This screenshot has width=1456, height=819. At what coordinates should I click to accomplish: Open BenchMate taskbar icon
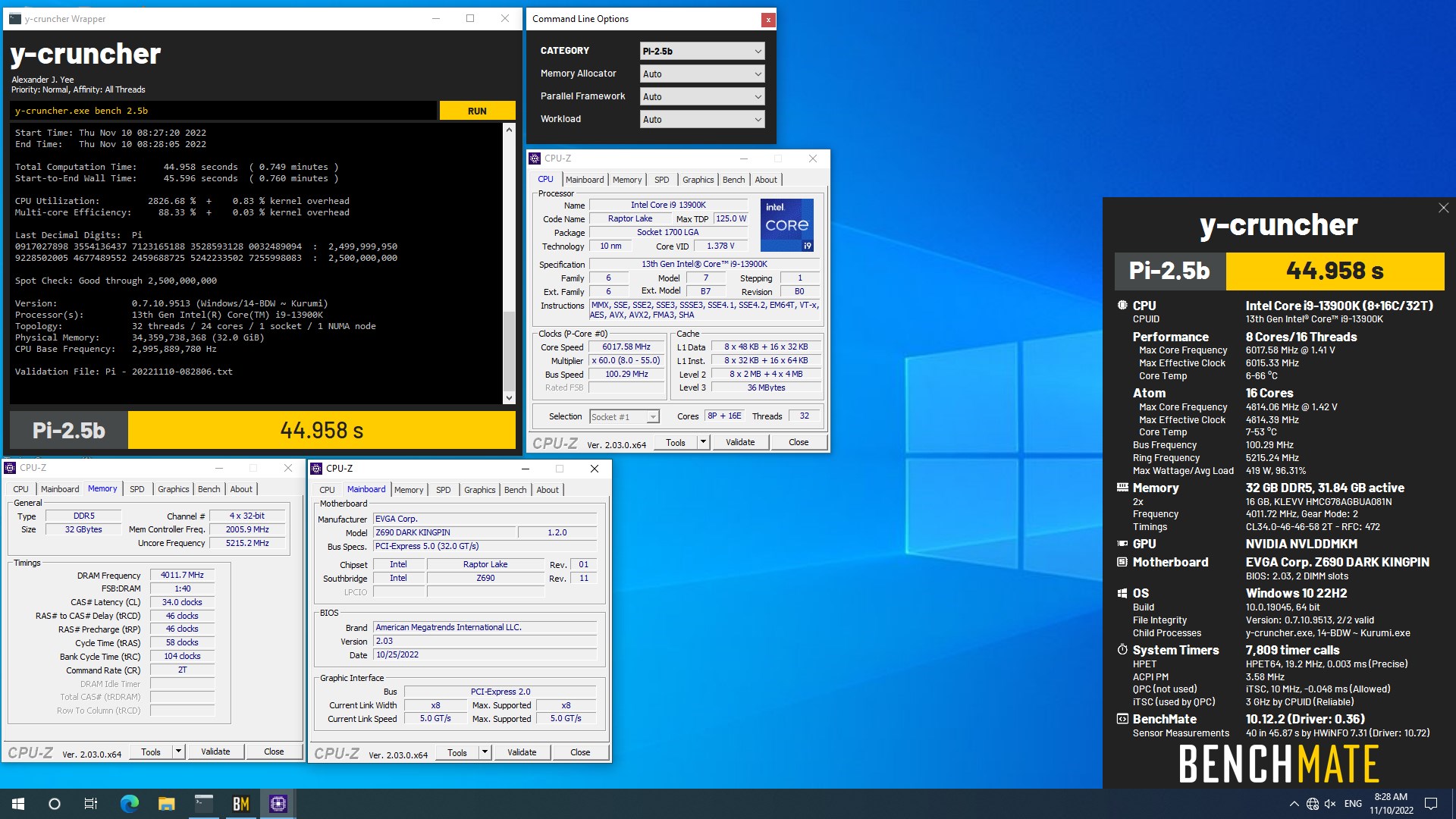pos(241,804)
